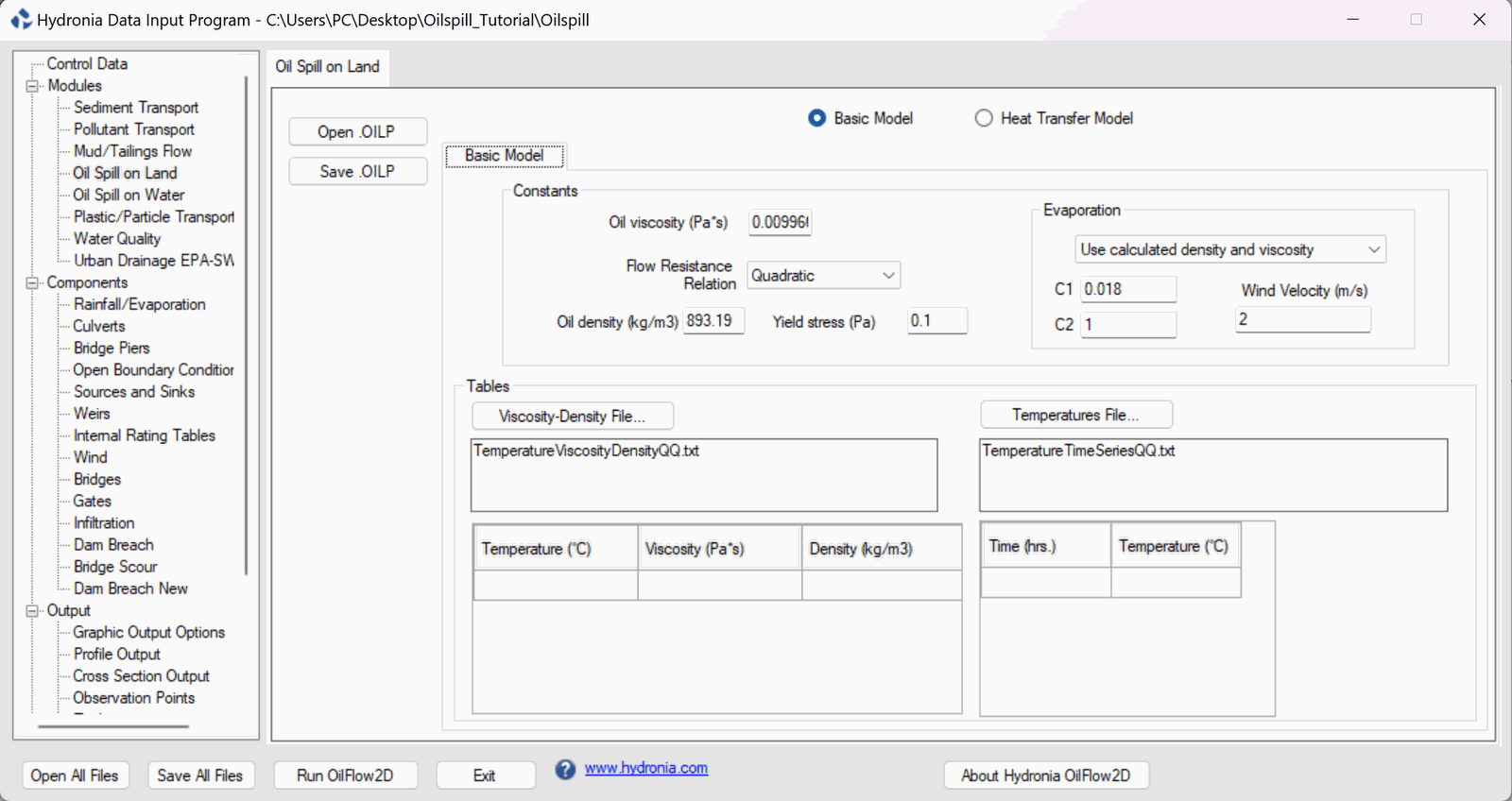Select Control Data in the tree
This screenshot has width=1512, height=801.
[87, 64]
